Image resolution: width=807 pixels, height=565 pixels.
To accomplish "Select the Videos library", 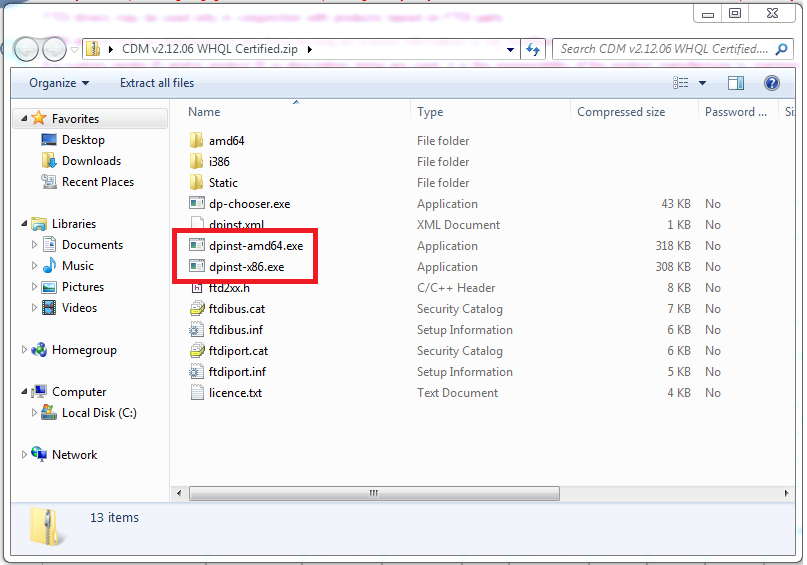I will pyautogui.click(x=79, y=308).
